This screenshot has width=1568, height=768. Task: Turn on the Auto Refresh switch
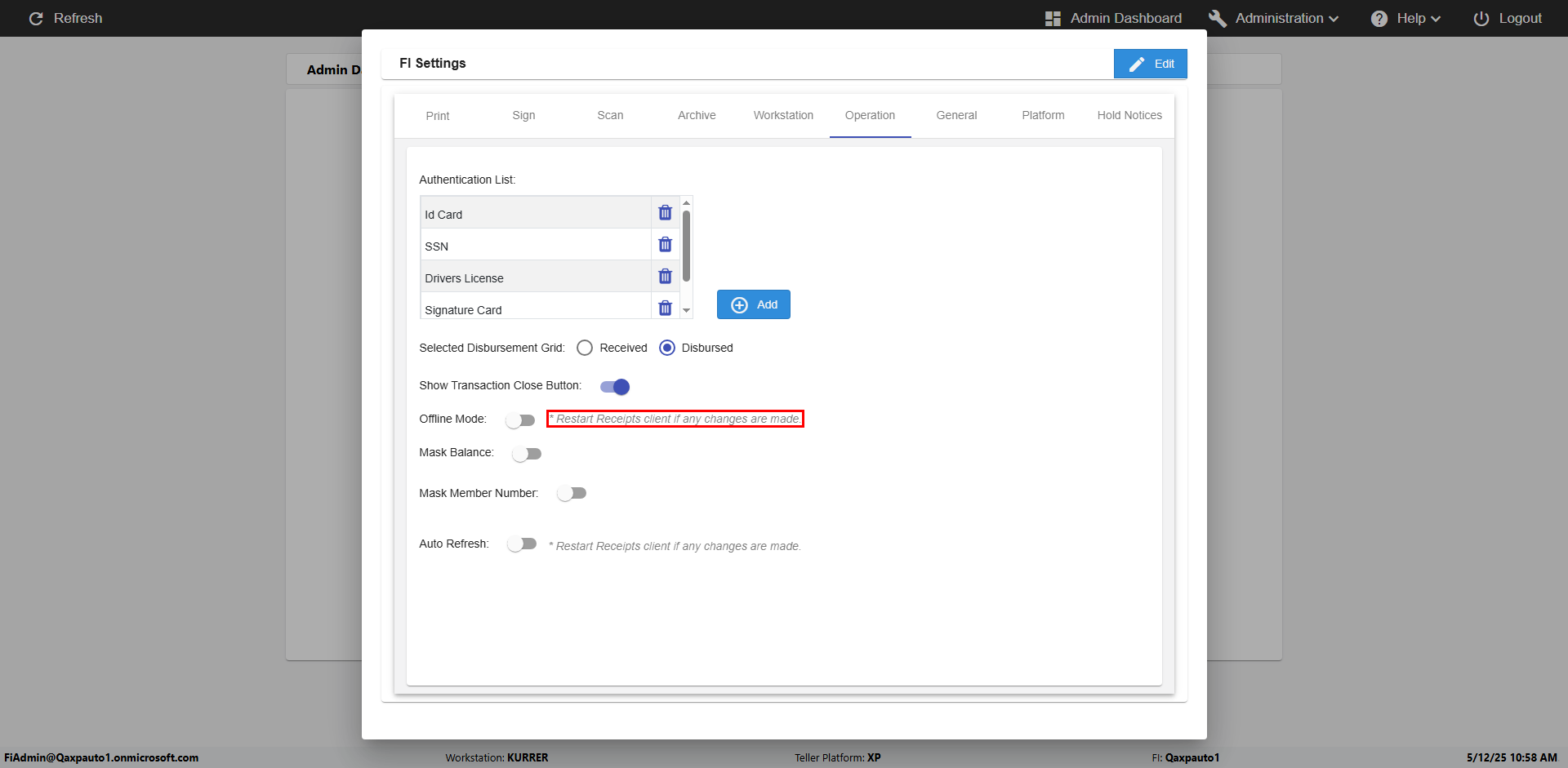(x=522, y=544)
